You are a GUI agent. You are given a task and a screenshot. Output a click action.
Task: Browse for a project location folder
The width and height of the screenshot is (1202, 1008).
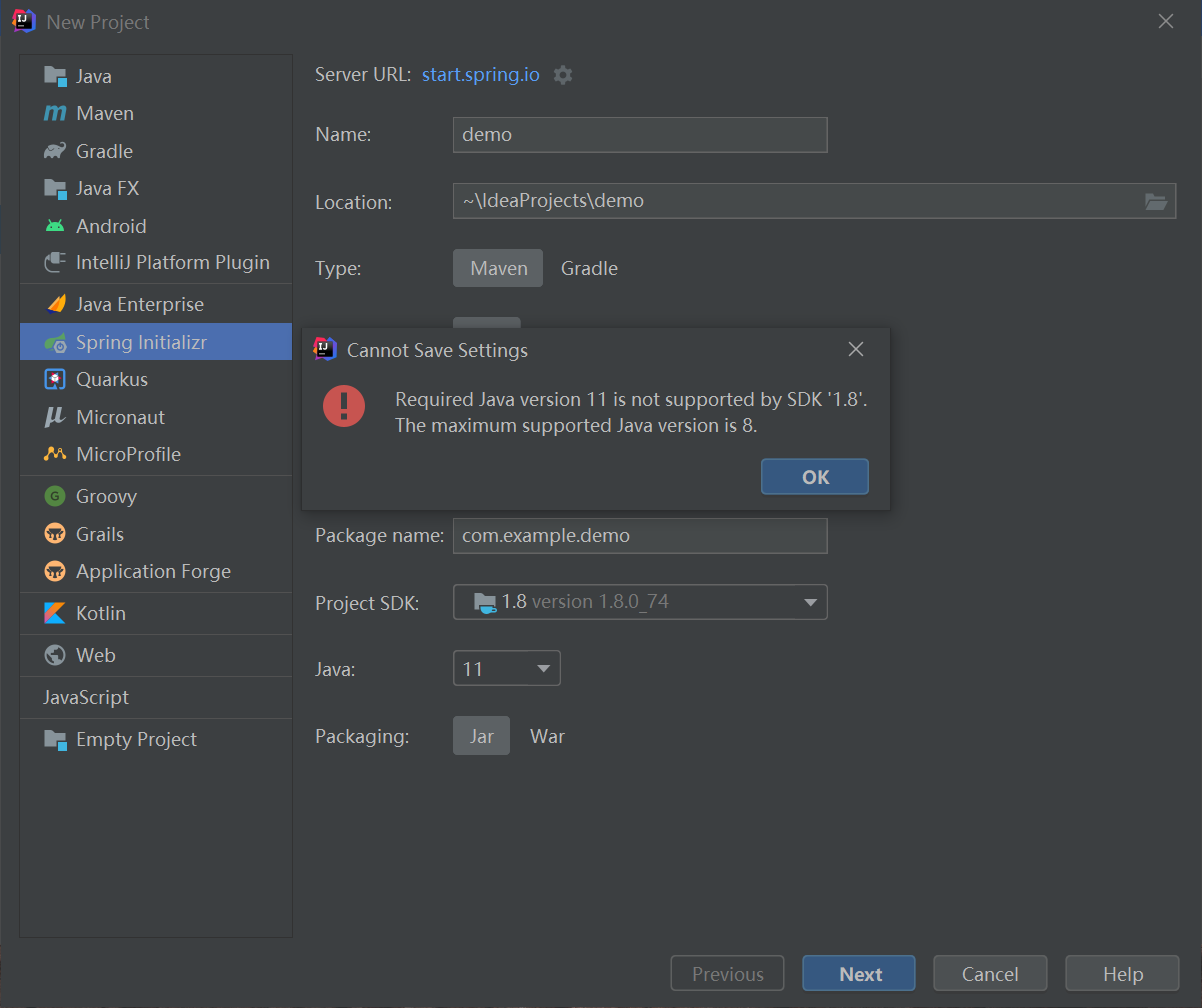point(1156,202)
